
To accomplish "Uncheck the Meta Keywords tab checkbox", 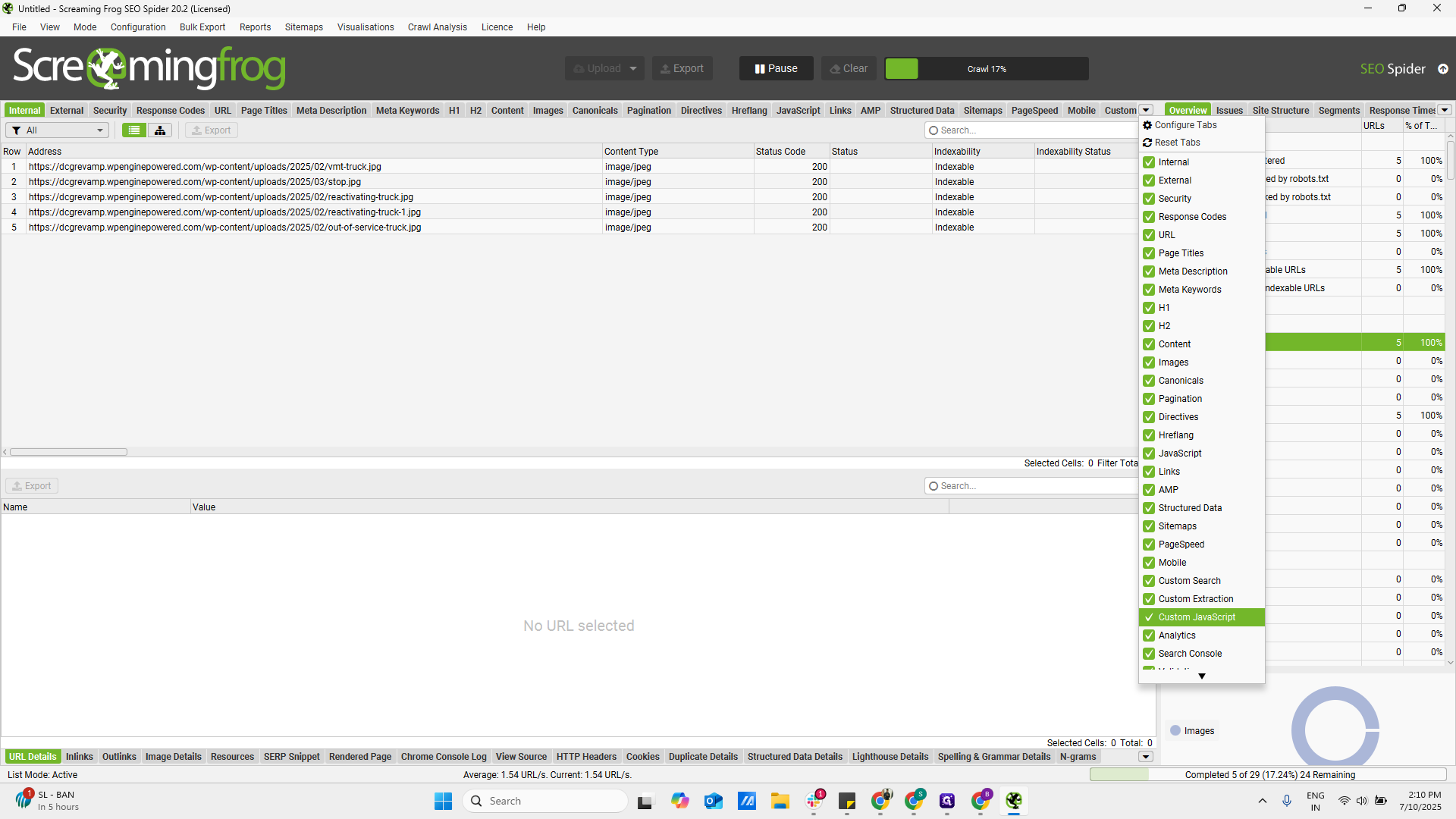I will click(1149, 290).
